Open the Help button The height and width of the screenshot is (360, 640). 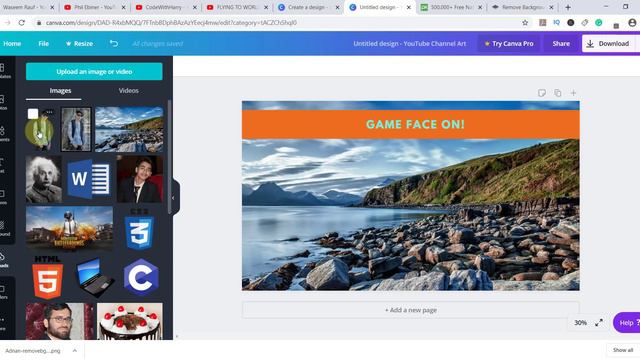(x=627, y=322)
